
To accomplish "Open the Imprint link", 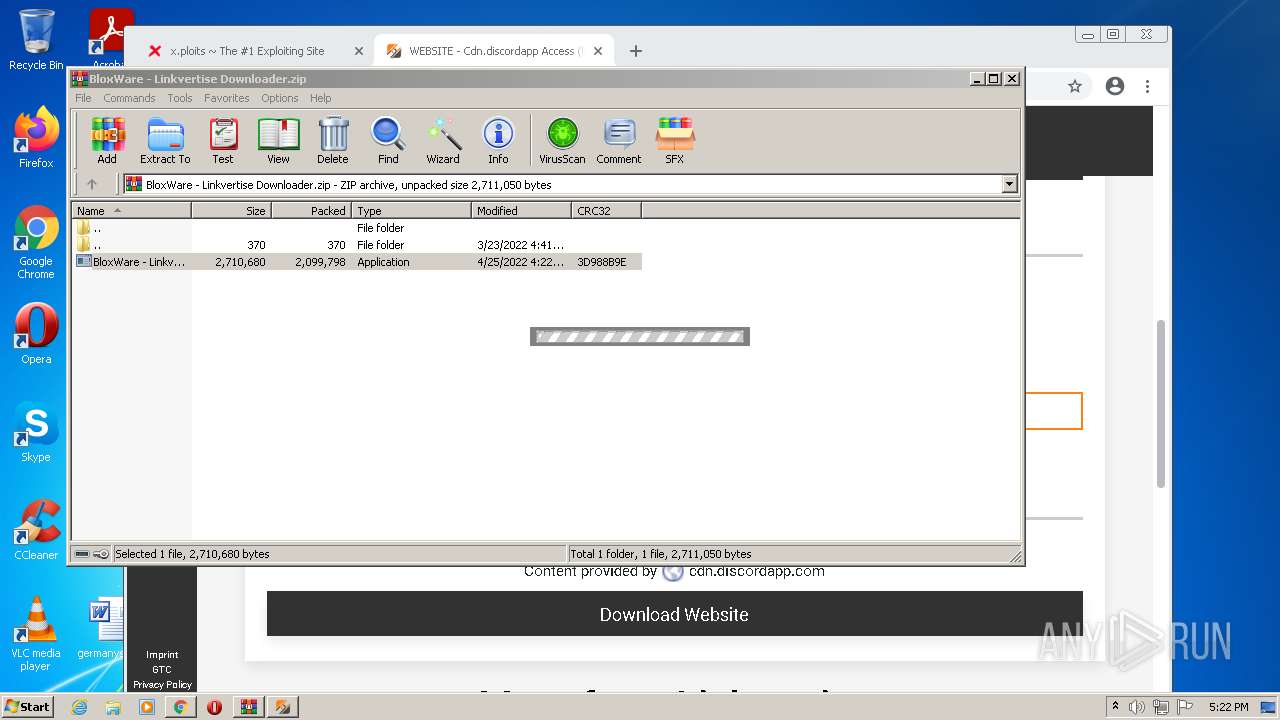I will point(162,655).
